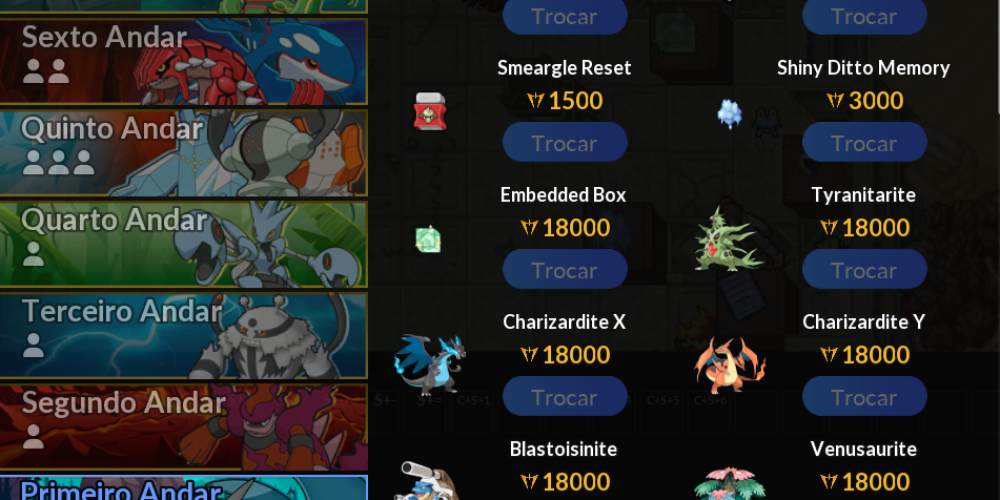Select the Quinto Andar floor banner
1000x500 pixels.
point(184,153)
